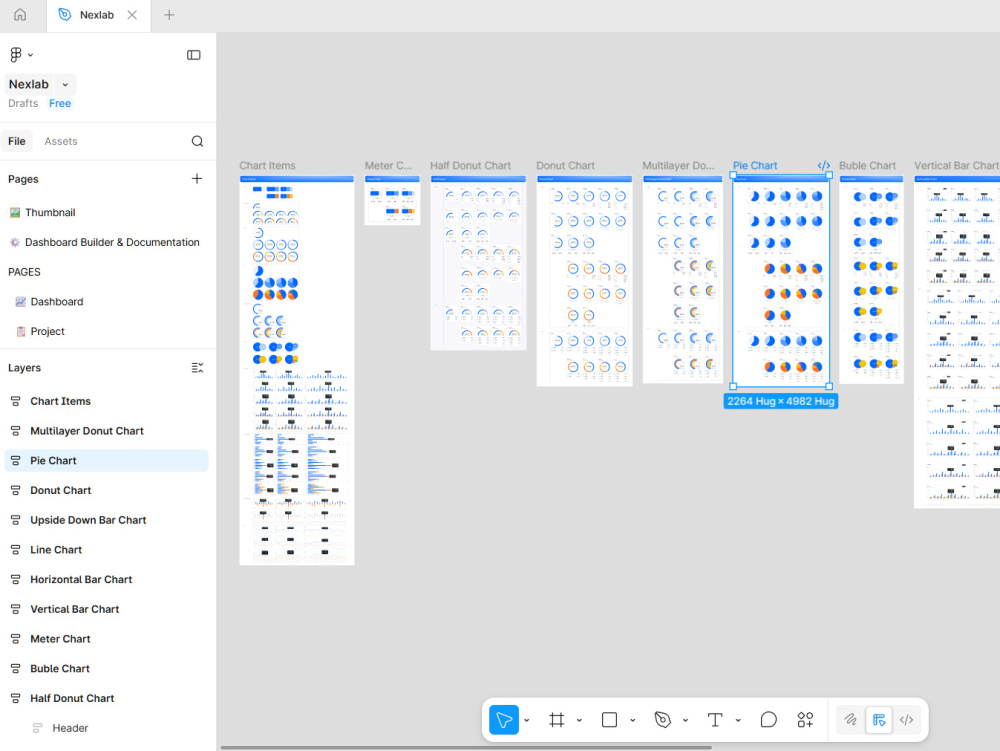
Task: Select the Line Chart layer
Action: coord(106,550)
